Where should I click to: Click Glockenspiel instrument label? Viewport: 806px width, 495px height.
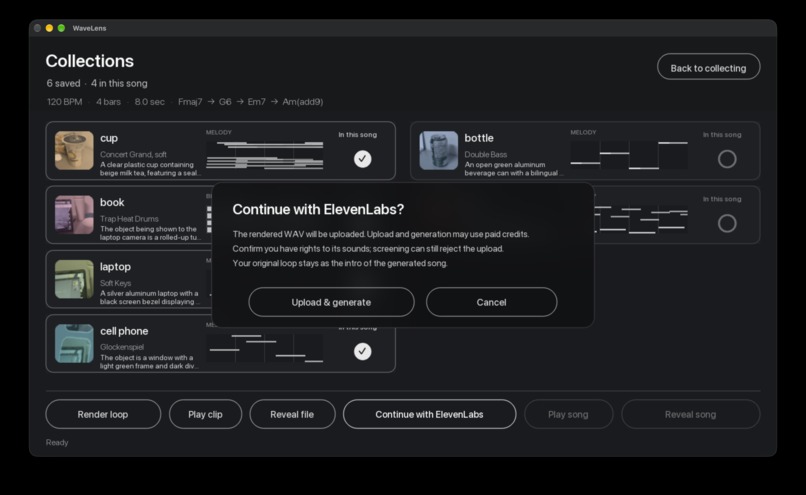[122, 347]
